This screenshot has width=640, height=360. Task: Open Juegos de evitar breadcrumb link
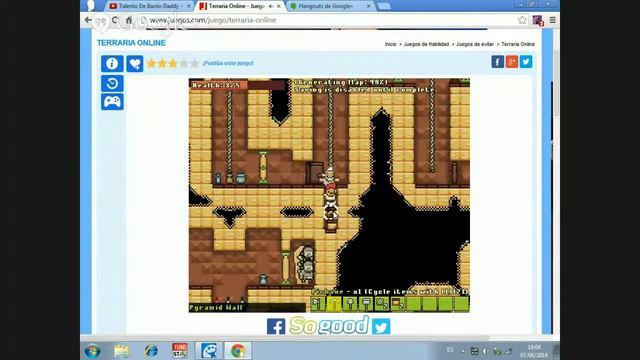click(475, 44)
